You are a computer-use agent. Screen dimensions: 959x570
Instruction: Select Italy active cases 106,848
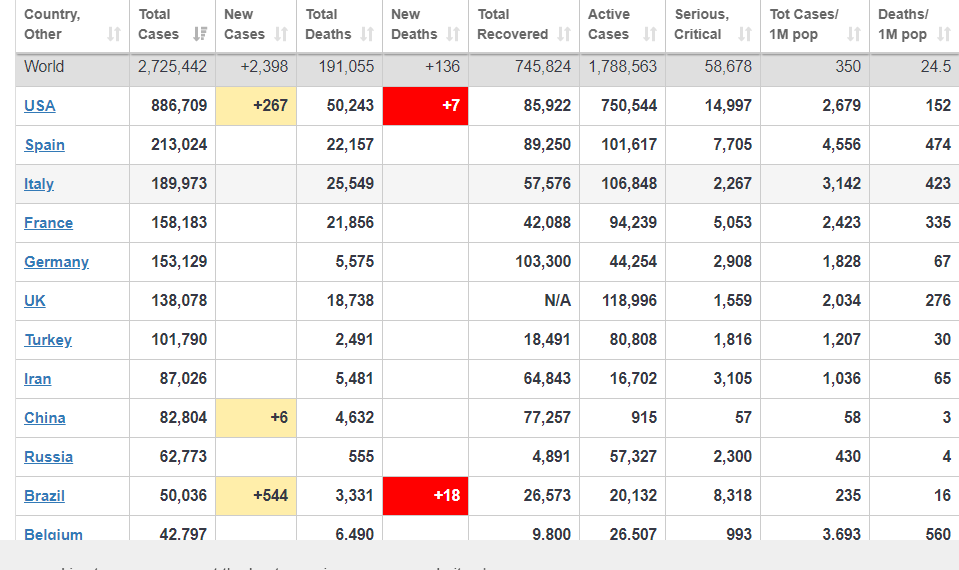[x=629, y=184]
